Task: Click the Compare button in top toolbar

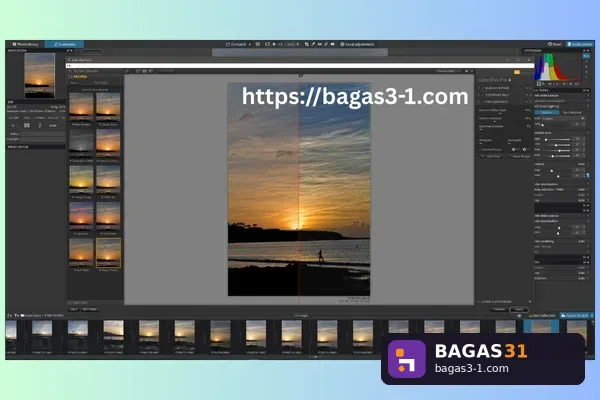Action: coord(236,44)
